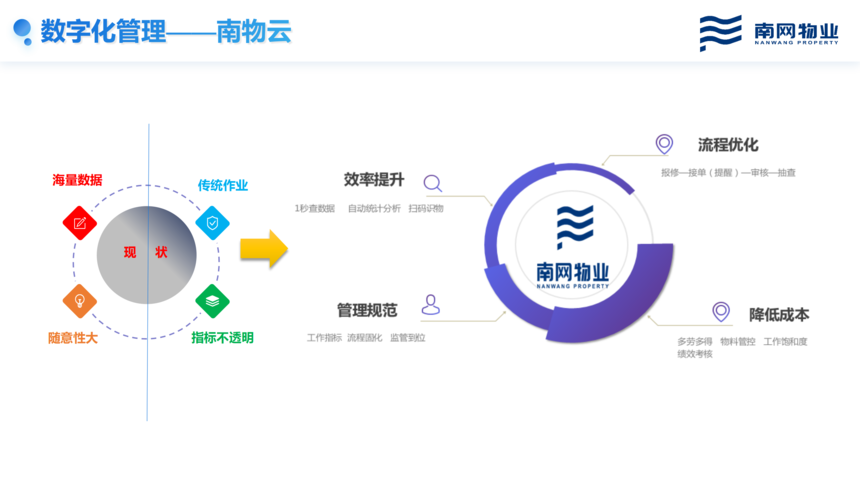Screen dimensions: 860x484
Task: Select the text 工作饱和度
Action: pos(785,342)
